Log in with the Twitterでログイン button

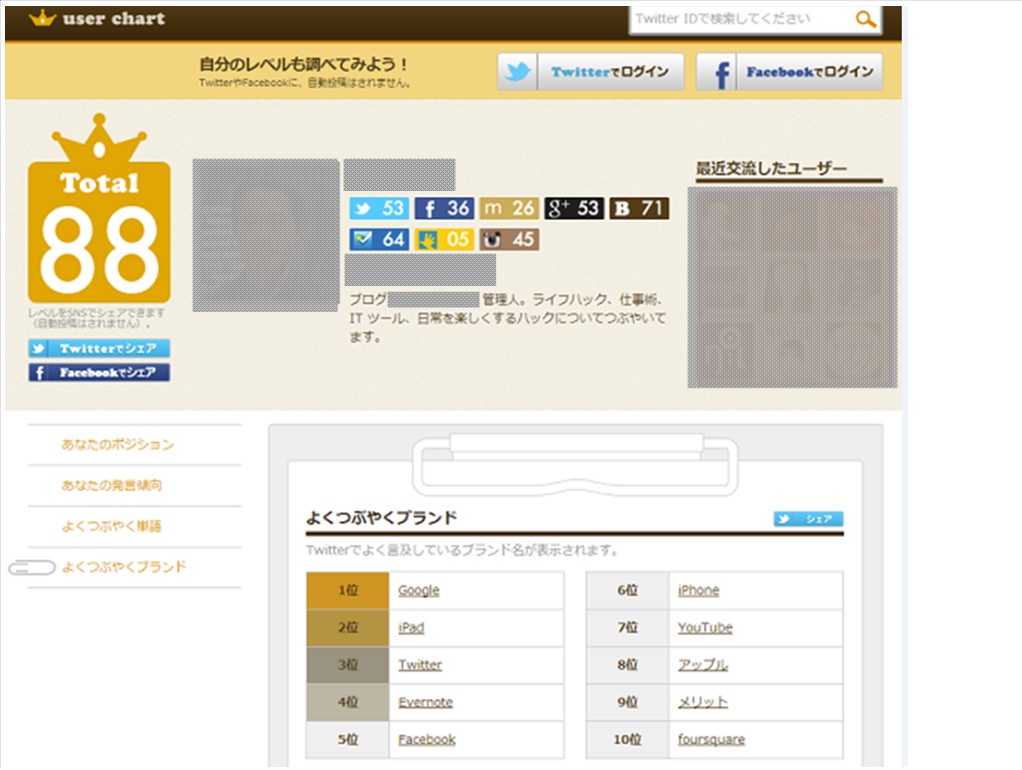591,72
